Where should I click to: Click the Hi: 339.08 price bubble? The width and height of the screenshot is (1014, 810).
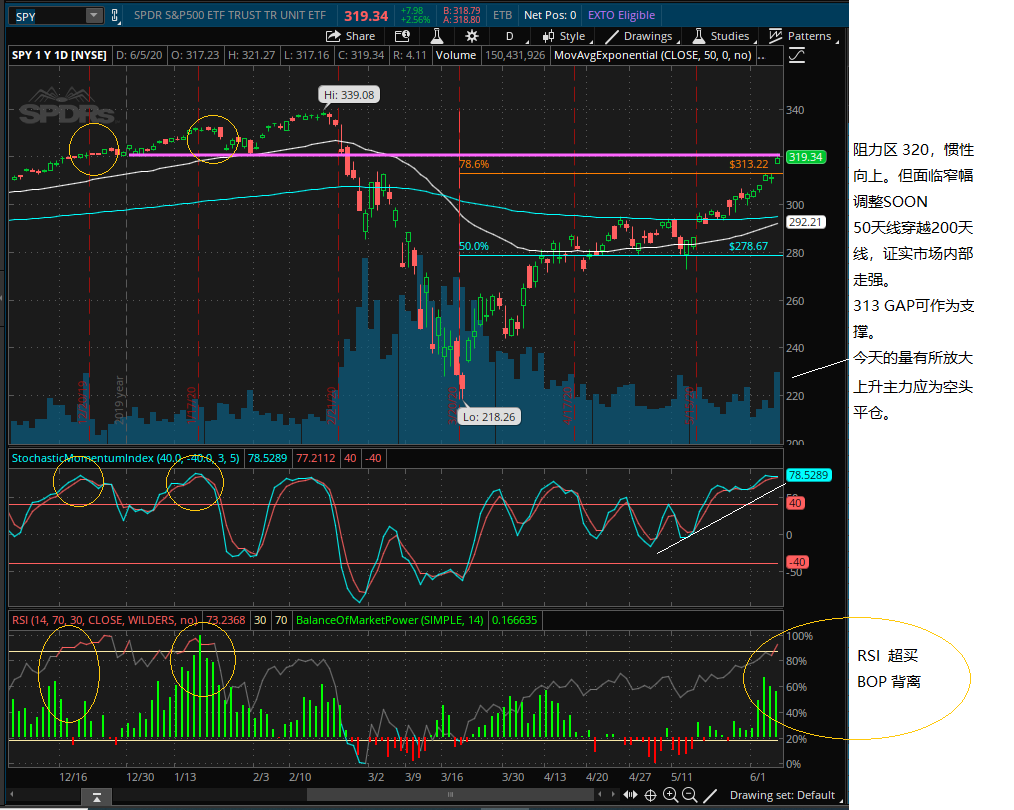(x=349, y=95)
